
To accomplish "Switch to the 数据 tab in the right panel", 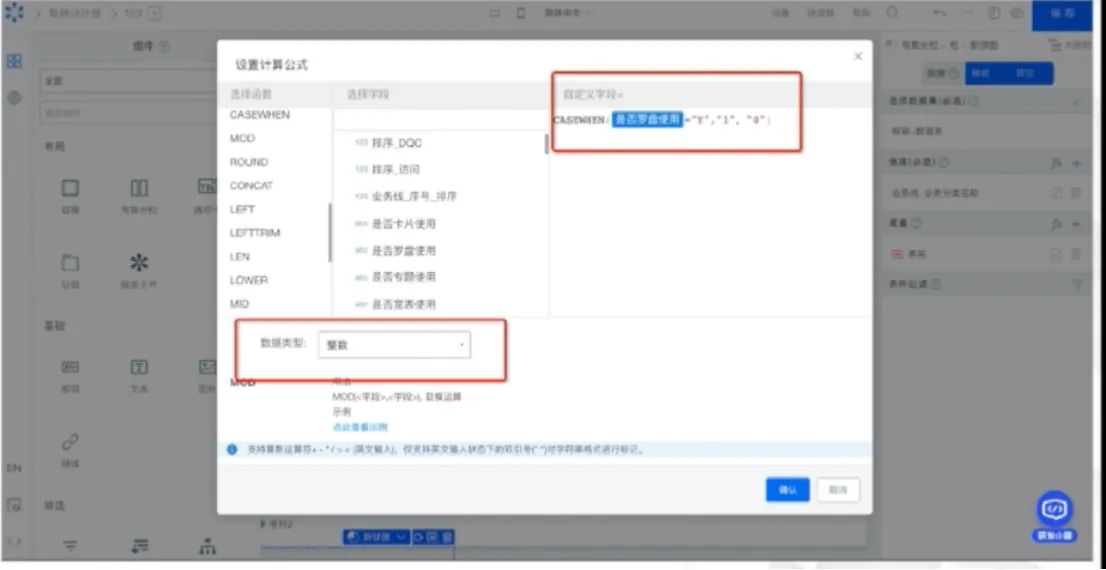I will (942, 73).
